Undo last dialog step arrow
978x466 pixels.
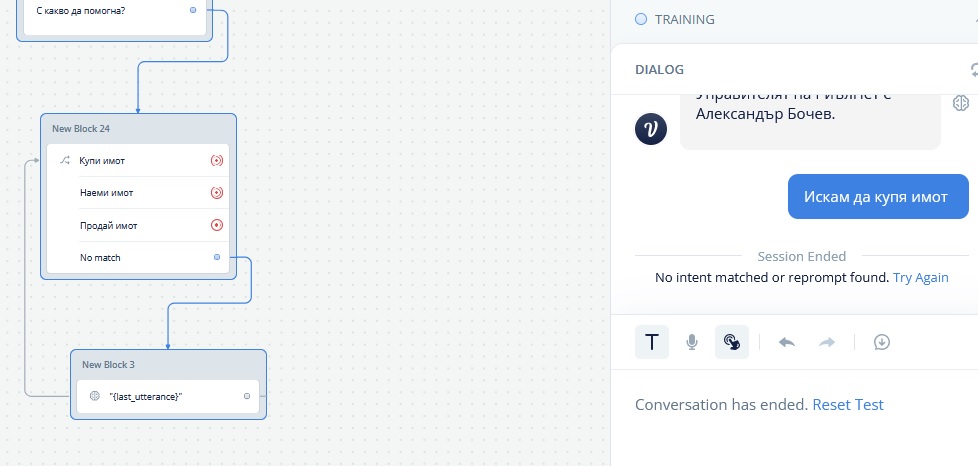point(787,342)
